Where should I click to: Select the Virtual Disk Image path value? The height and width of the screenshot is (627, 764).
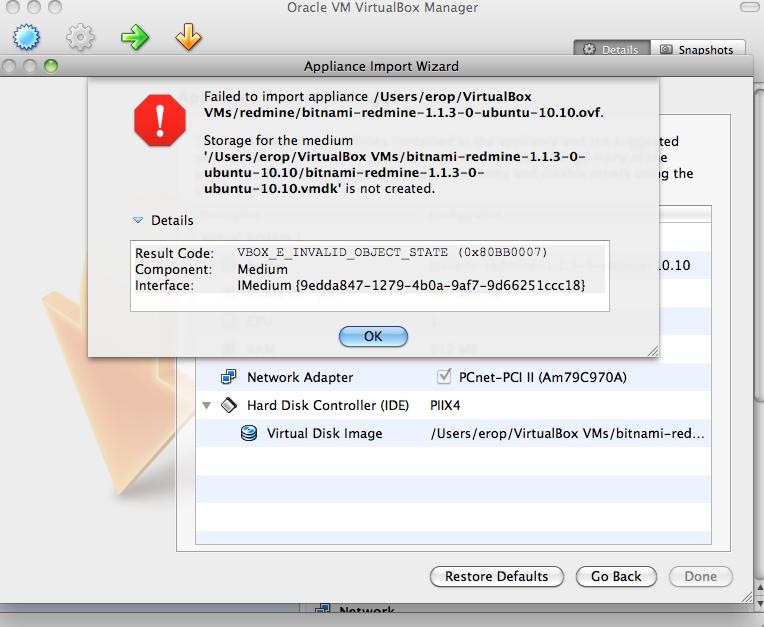[568, 433]
